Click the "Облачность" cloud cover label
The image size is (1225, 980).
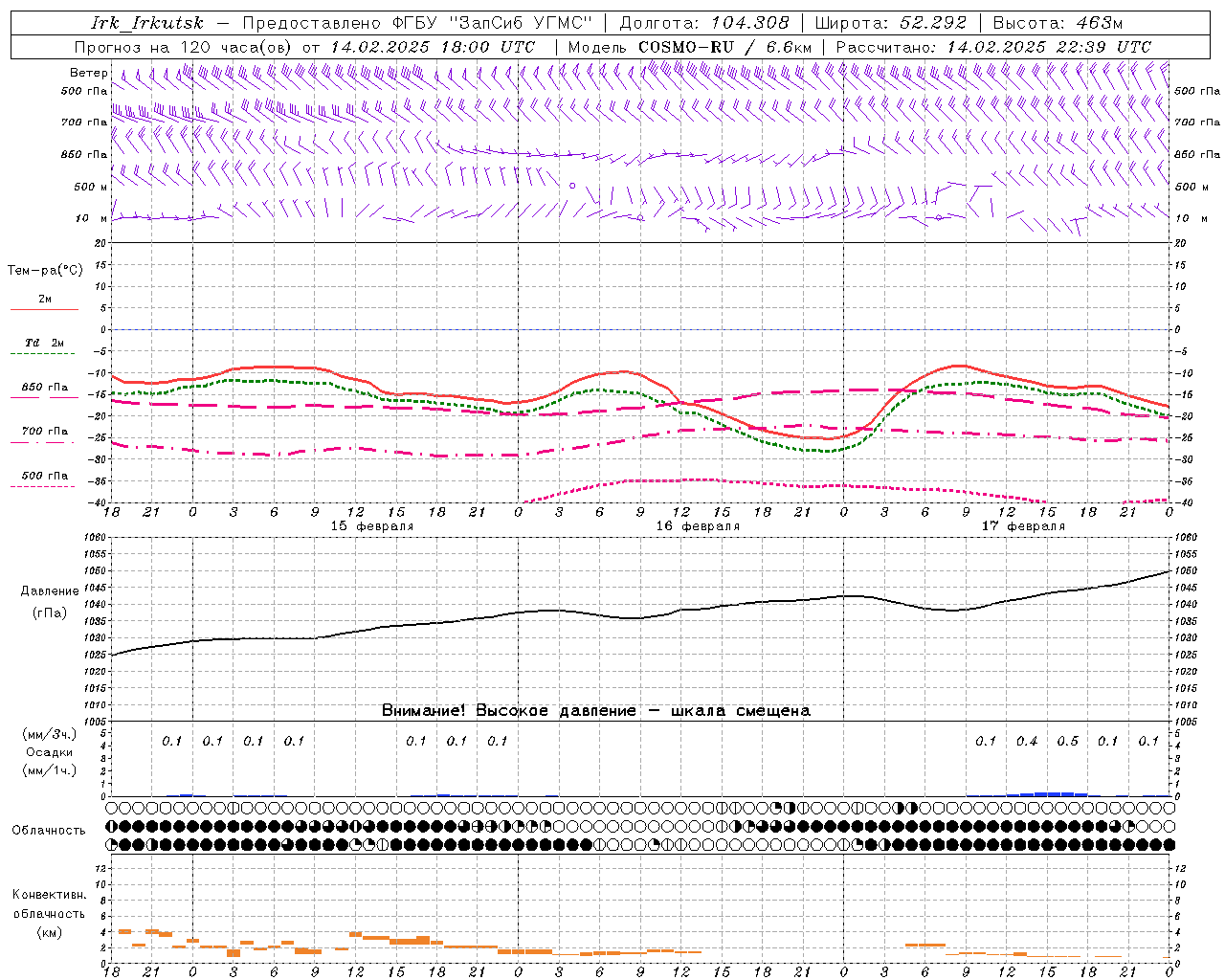tap(49, 831)
